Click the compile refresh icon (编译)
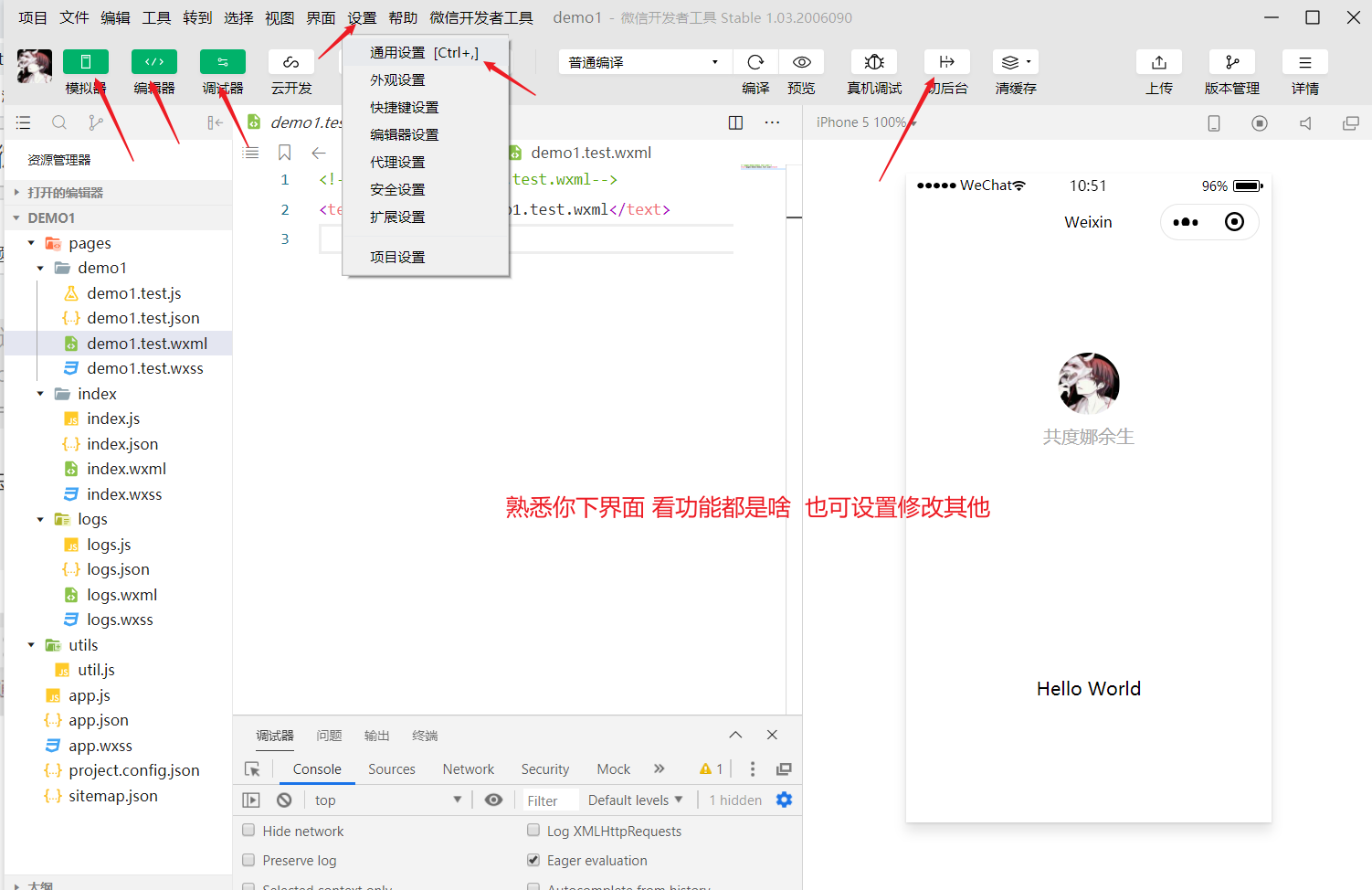 coord(755,62)
